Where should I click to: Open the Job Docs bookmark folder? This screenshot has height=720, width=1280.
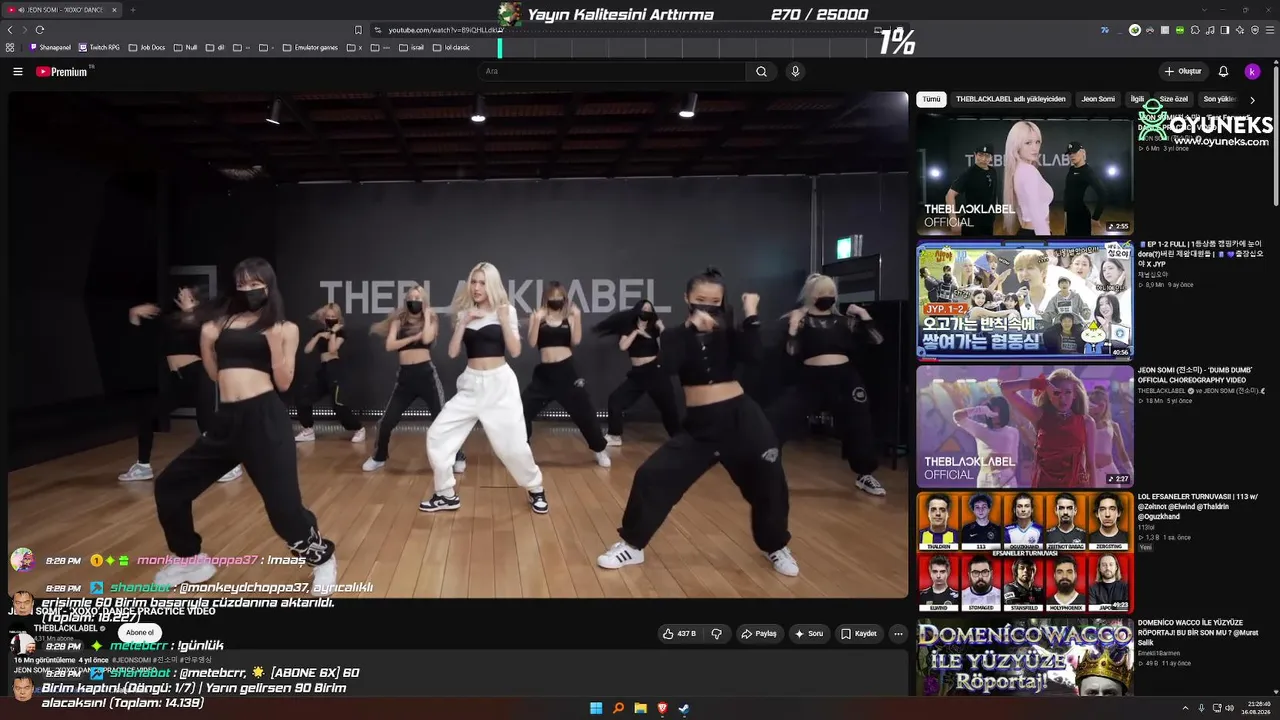click(147, 47)
